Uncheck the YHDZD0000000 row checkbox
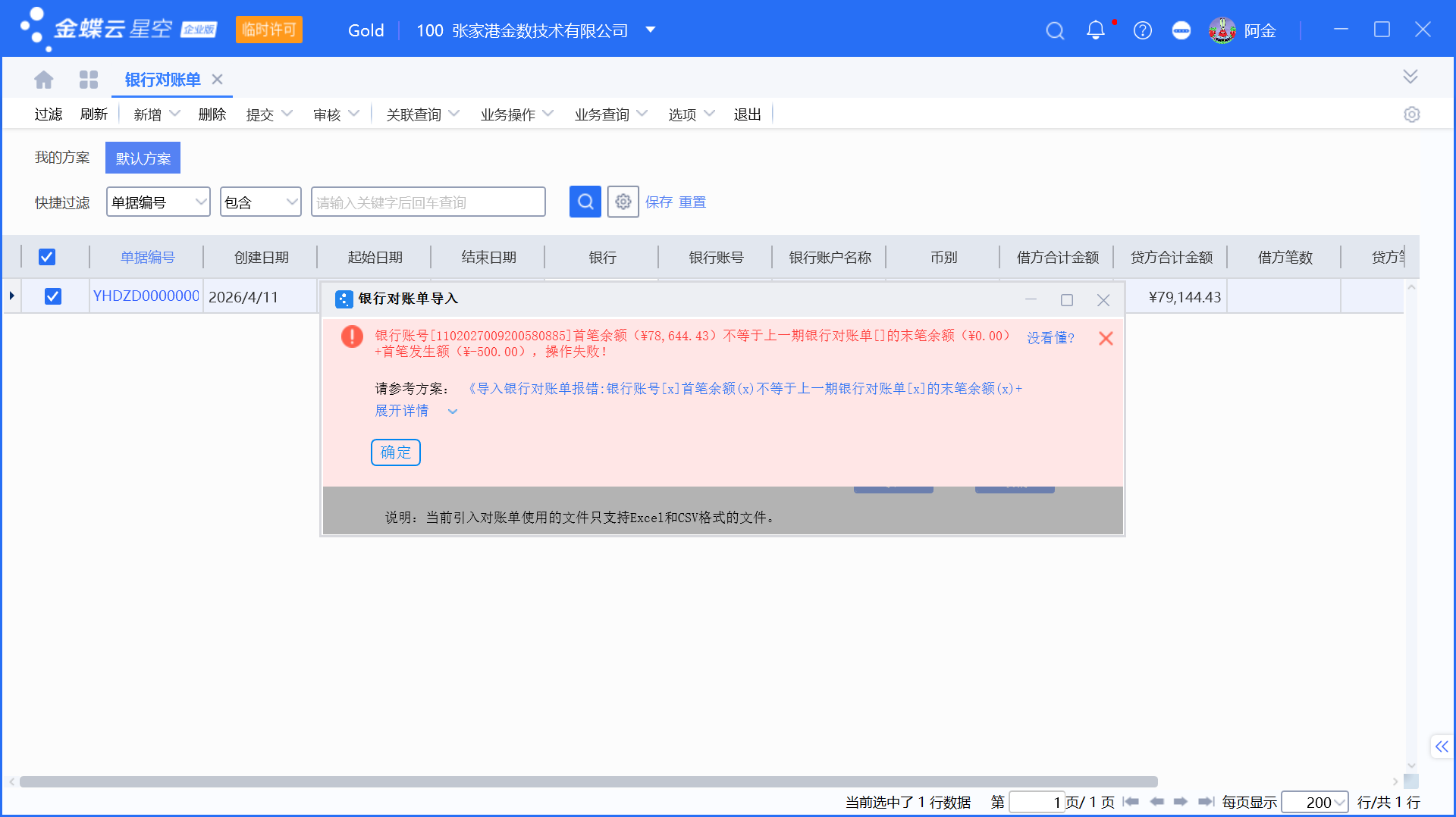1456x817 pixels. point(53,296)
